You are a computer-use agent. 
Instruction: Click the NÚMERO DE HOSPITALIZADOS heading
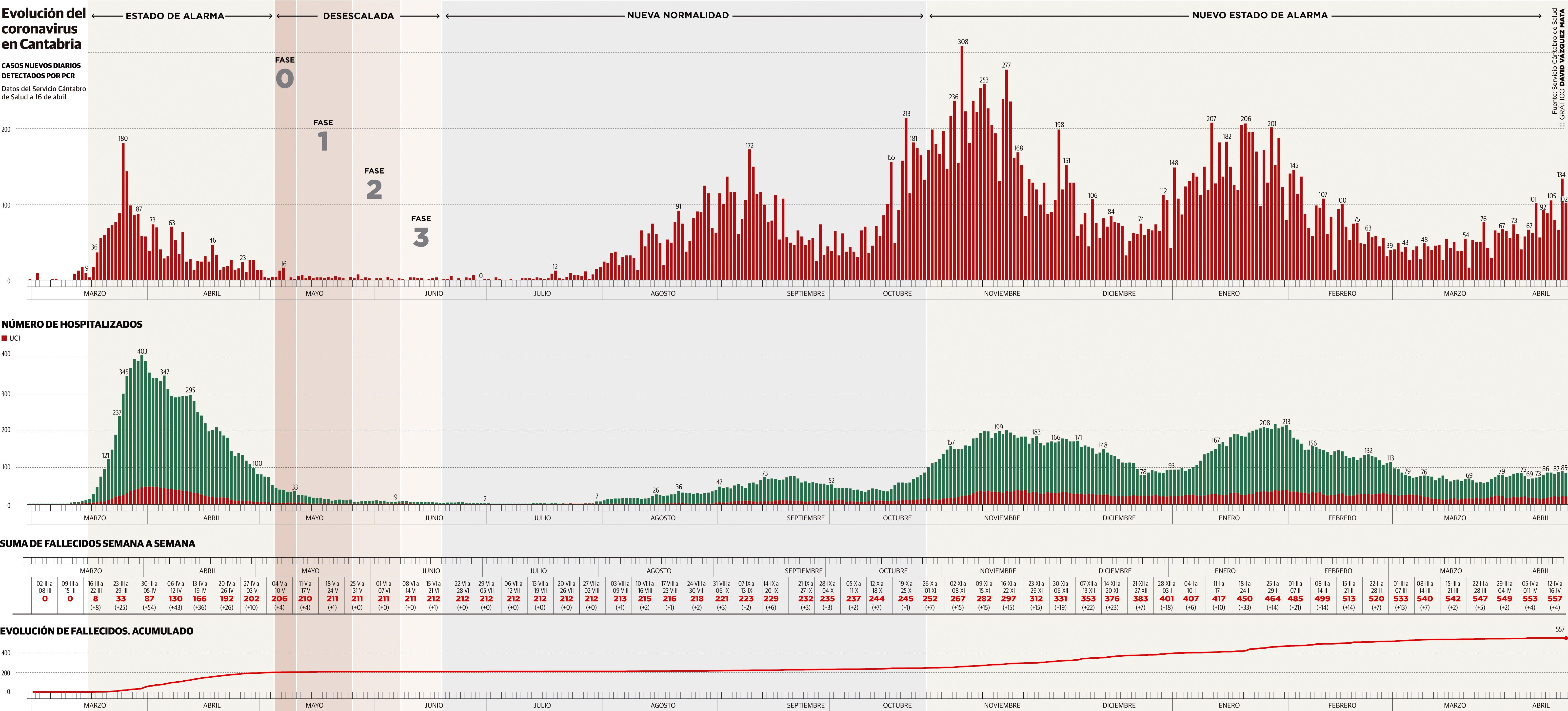click(x=72, y=324)
